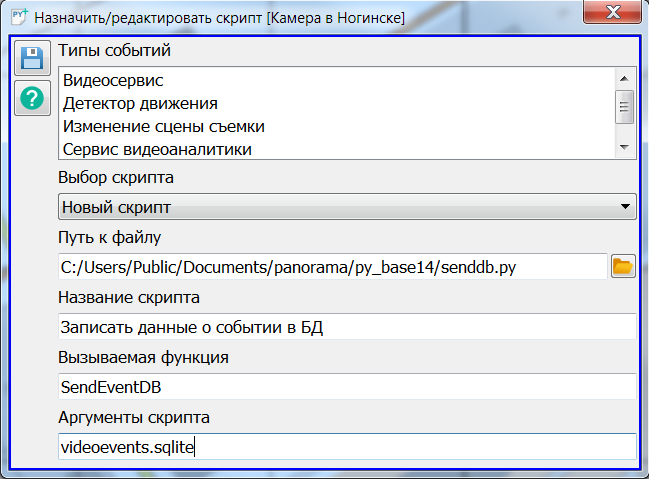Open help via the question mark icon
The image size is (649, 479).
32,98
